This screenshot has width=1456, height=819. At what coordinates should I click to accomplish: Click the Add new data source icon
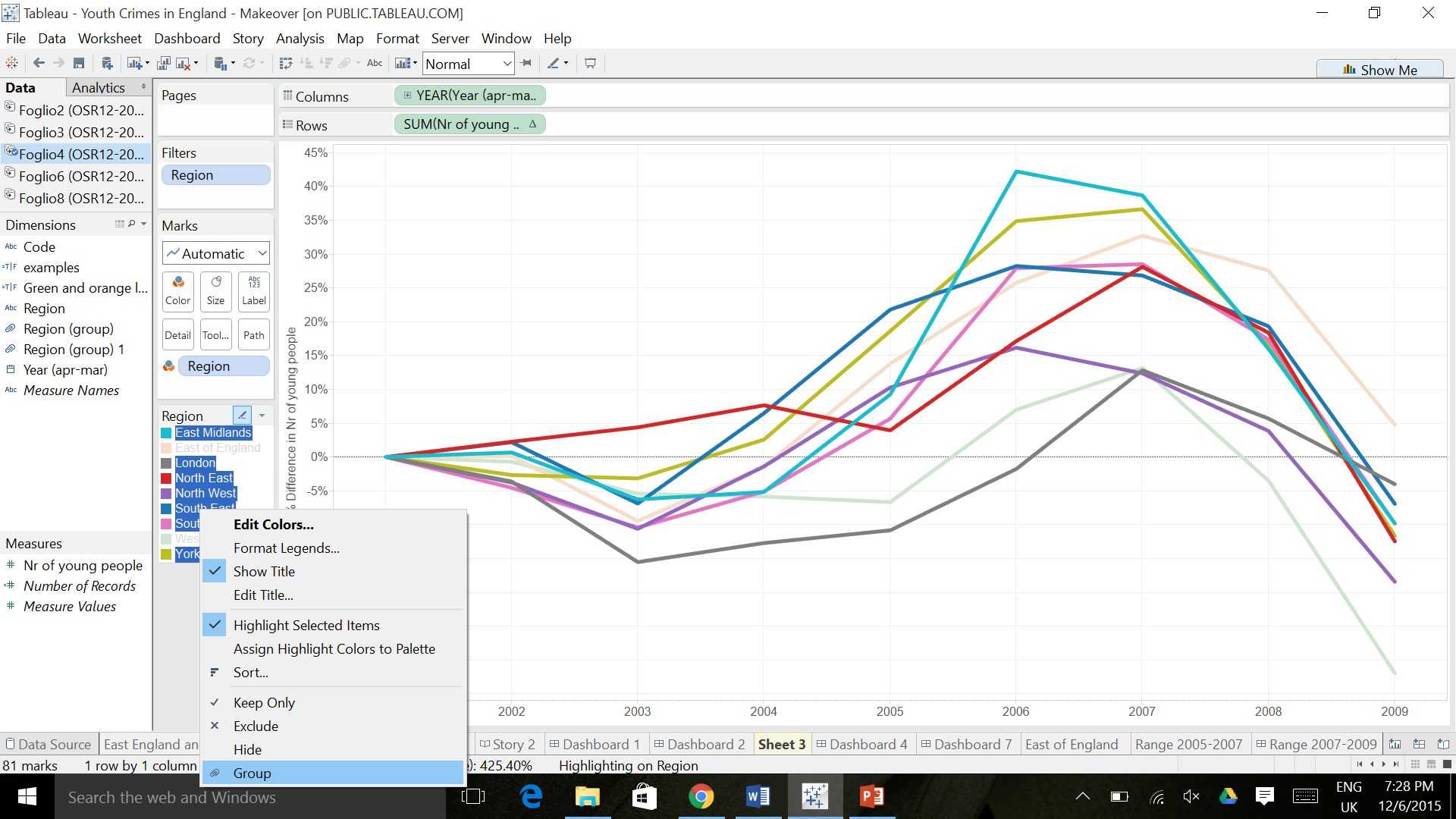(x=107, y=64)
